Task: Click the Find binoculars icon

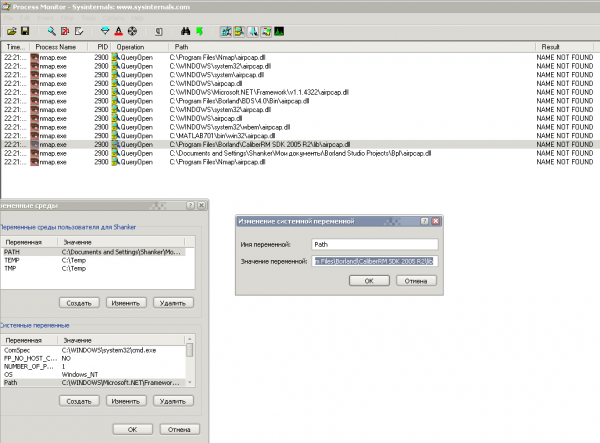Action: pyautogui.click(x=186, y=31)
